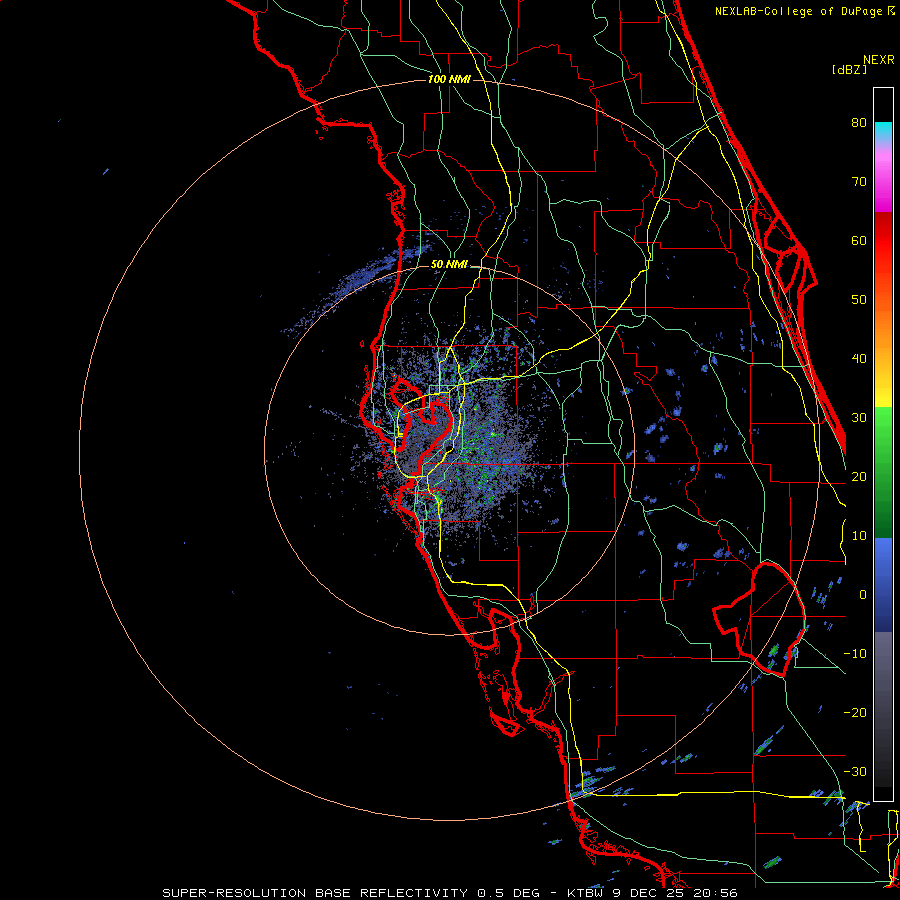Screen dimensions: 900x900
Task: Click the 30 value on the dBZ scale
Action: coord(859,417)
